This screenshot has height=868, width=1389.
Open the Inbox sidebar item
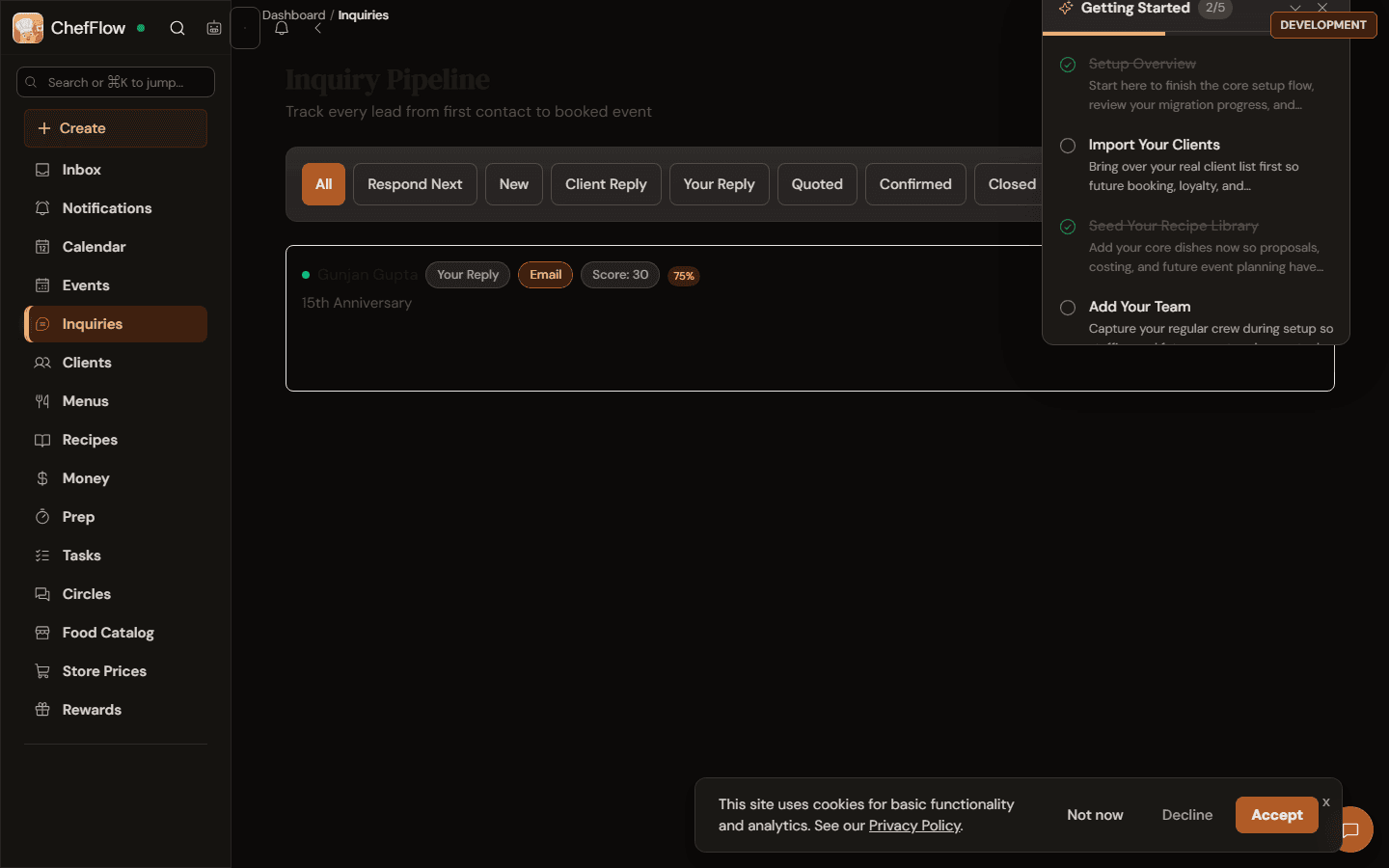[x=116, y=170]
